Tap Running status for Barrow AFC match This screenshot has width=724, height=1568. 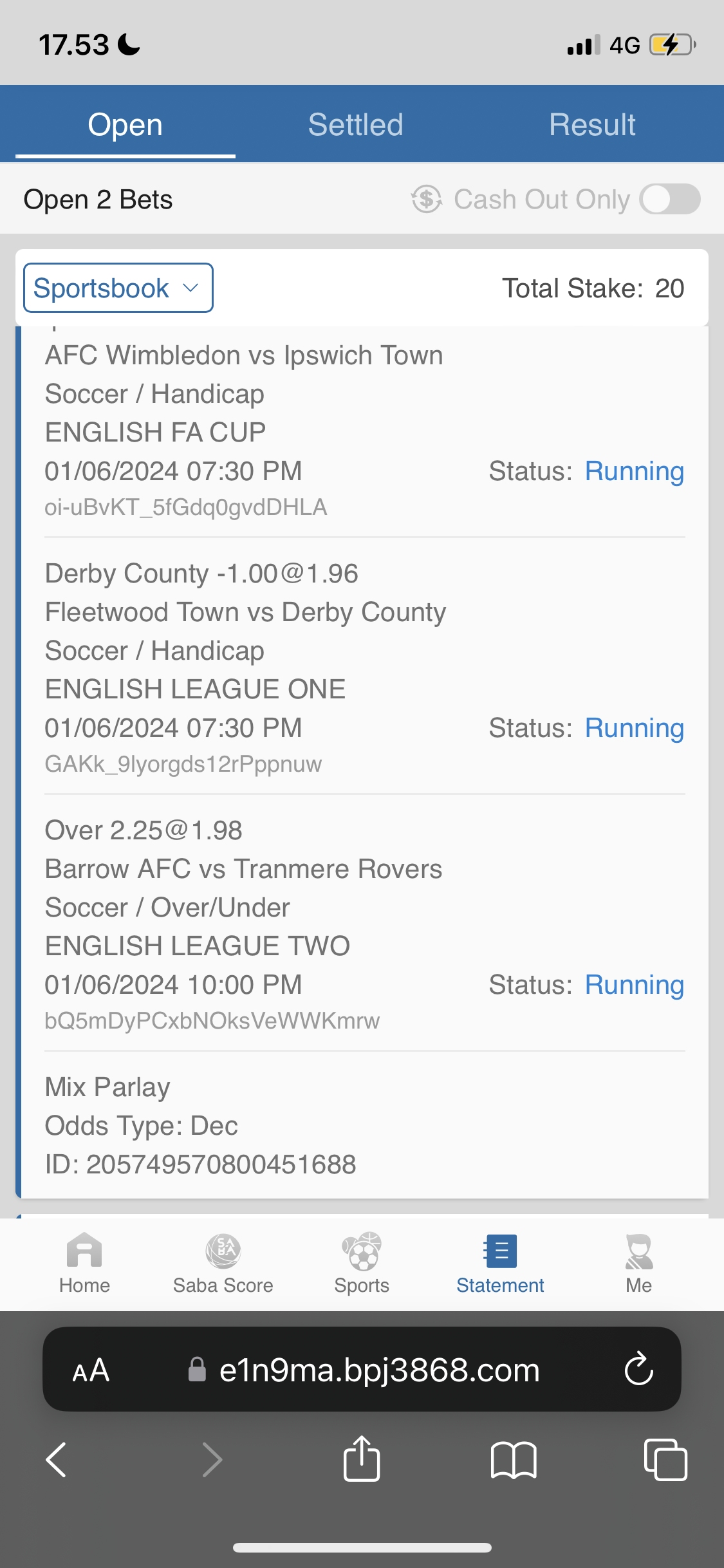click(x=634, y=985)
